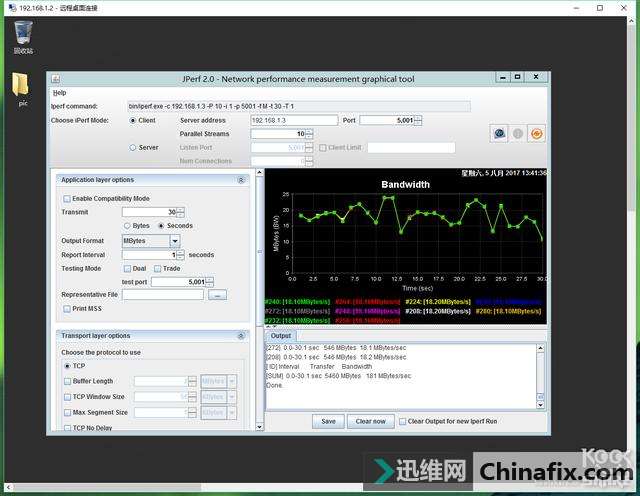Enable TCP No Delay checkbox

[x=67, y=428]
